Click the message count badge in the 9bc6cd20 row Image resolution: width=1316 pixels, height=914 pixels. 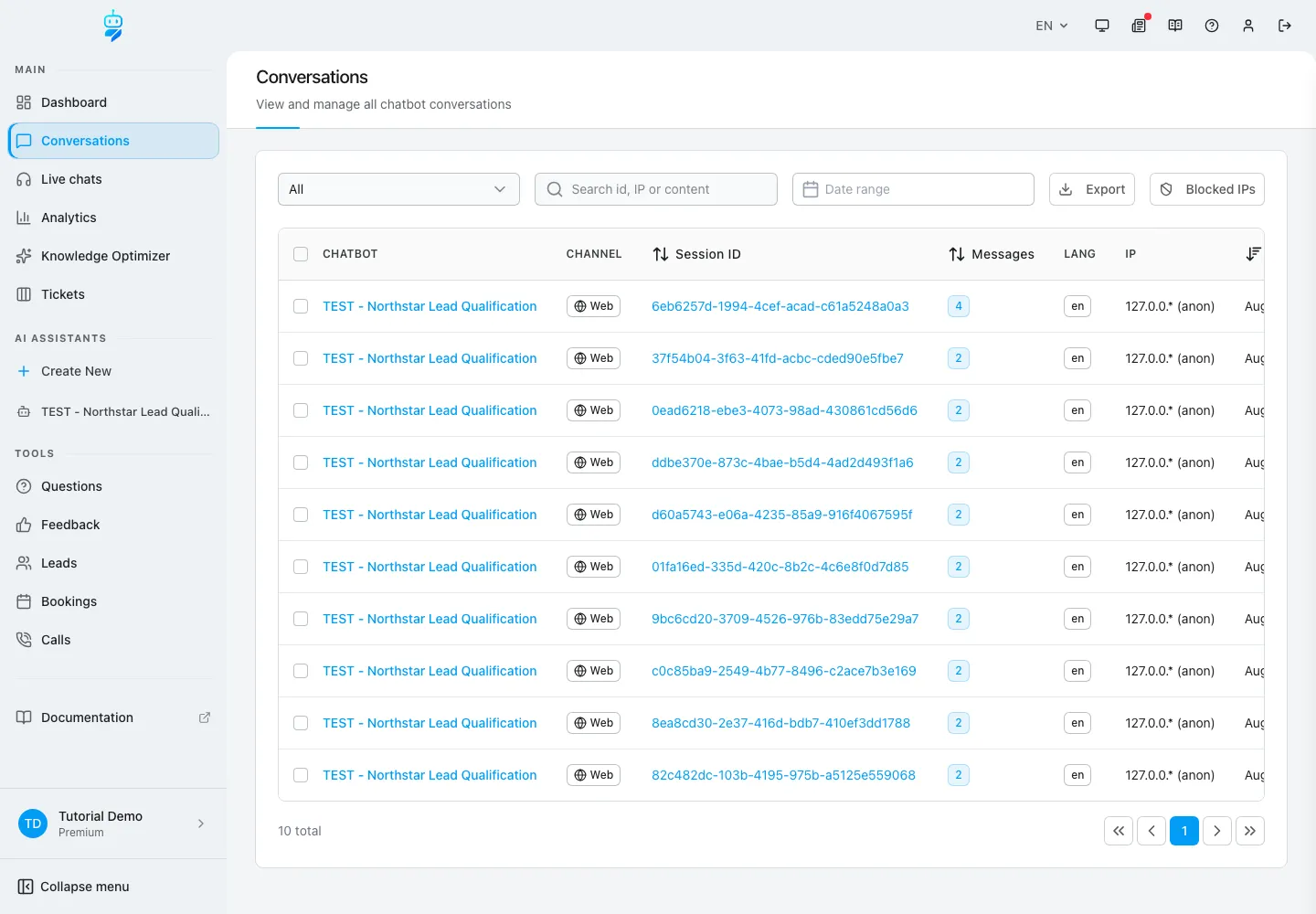pyautogui.click(x=959, y=619)
